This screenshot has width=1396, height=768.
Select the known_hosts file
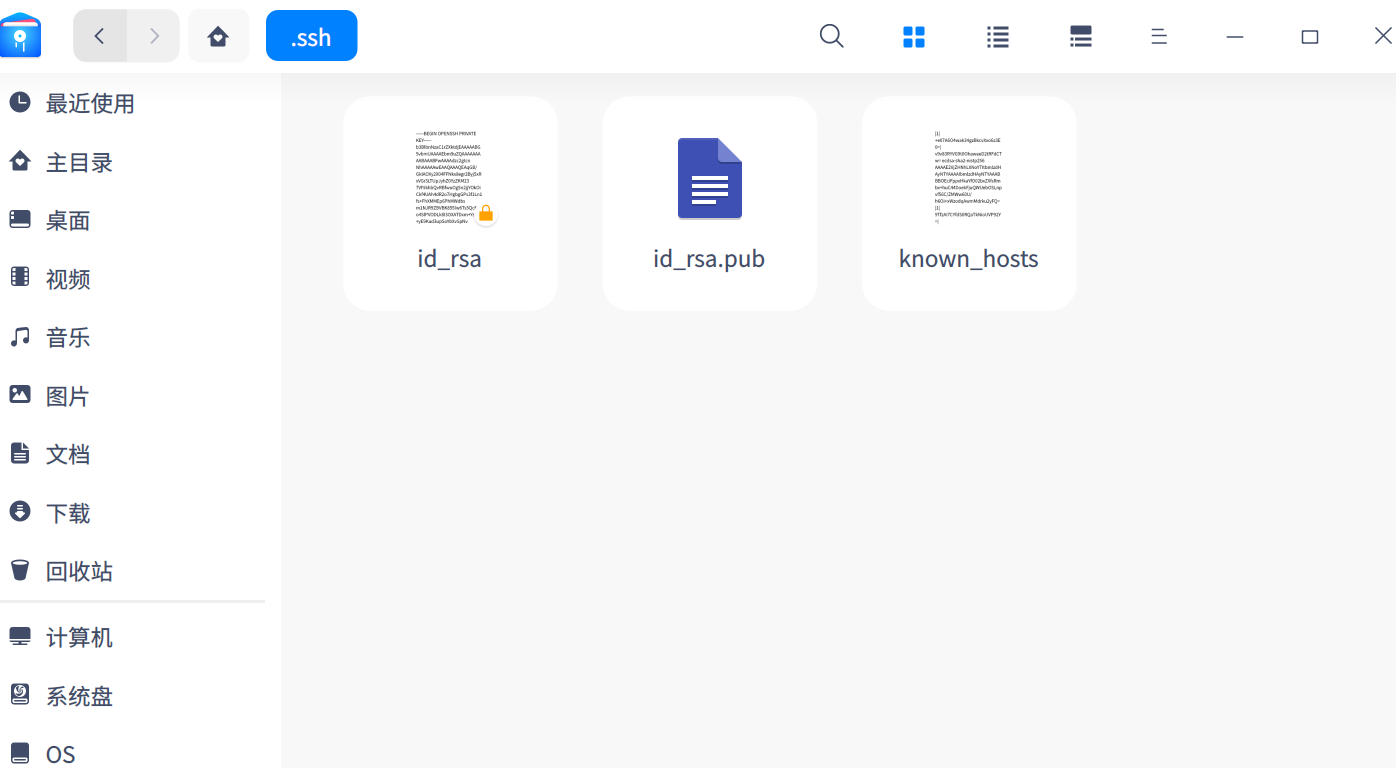click(x=969, y=203)
